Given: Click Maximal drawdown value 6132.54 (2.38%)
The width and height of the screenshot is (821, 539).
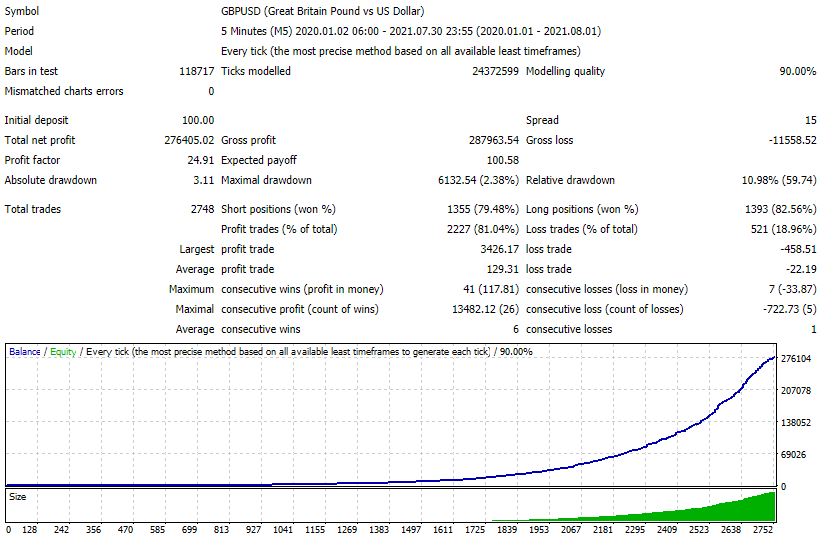Looking at the screenshot, I should point(479,180).
